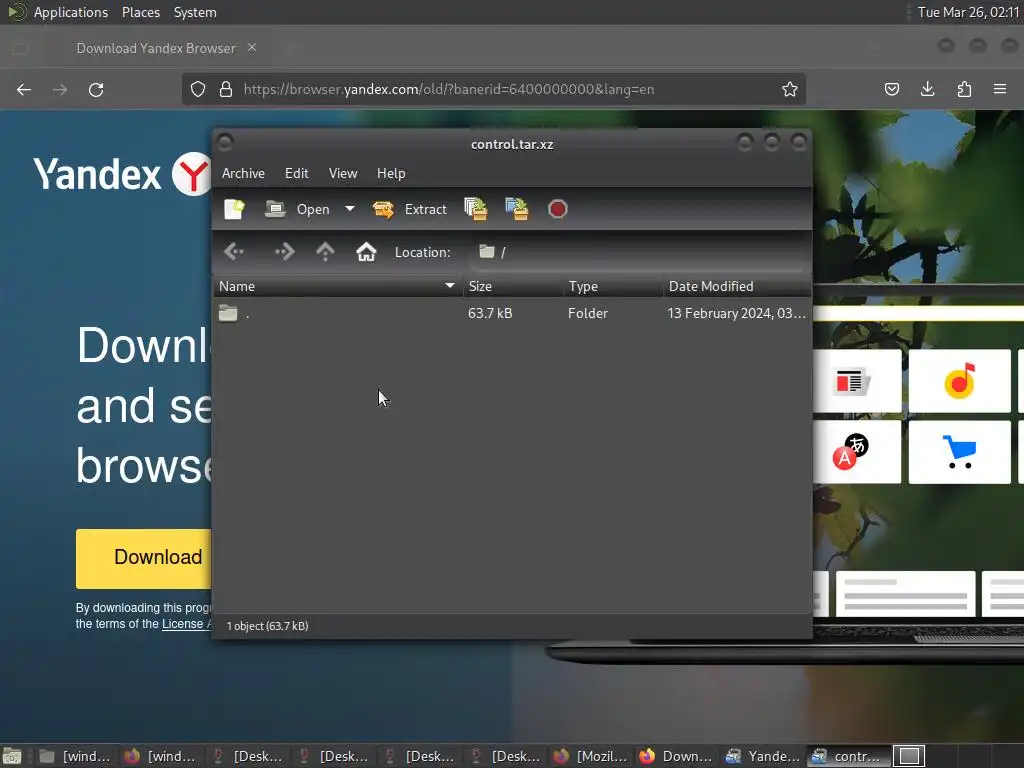1024x768 pixels.
Task: Open Firefox downloads panel
Action: 927,89
